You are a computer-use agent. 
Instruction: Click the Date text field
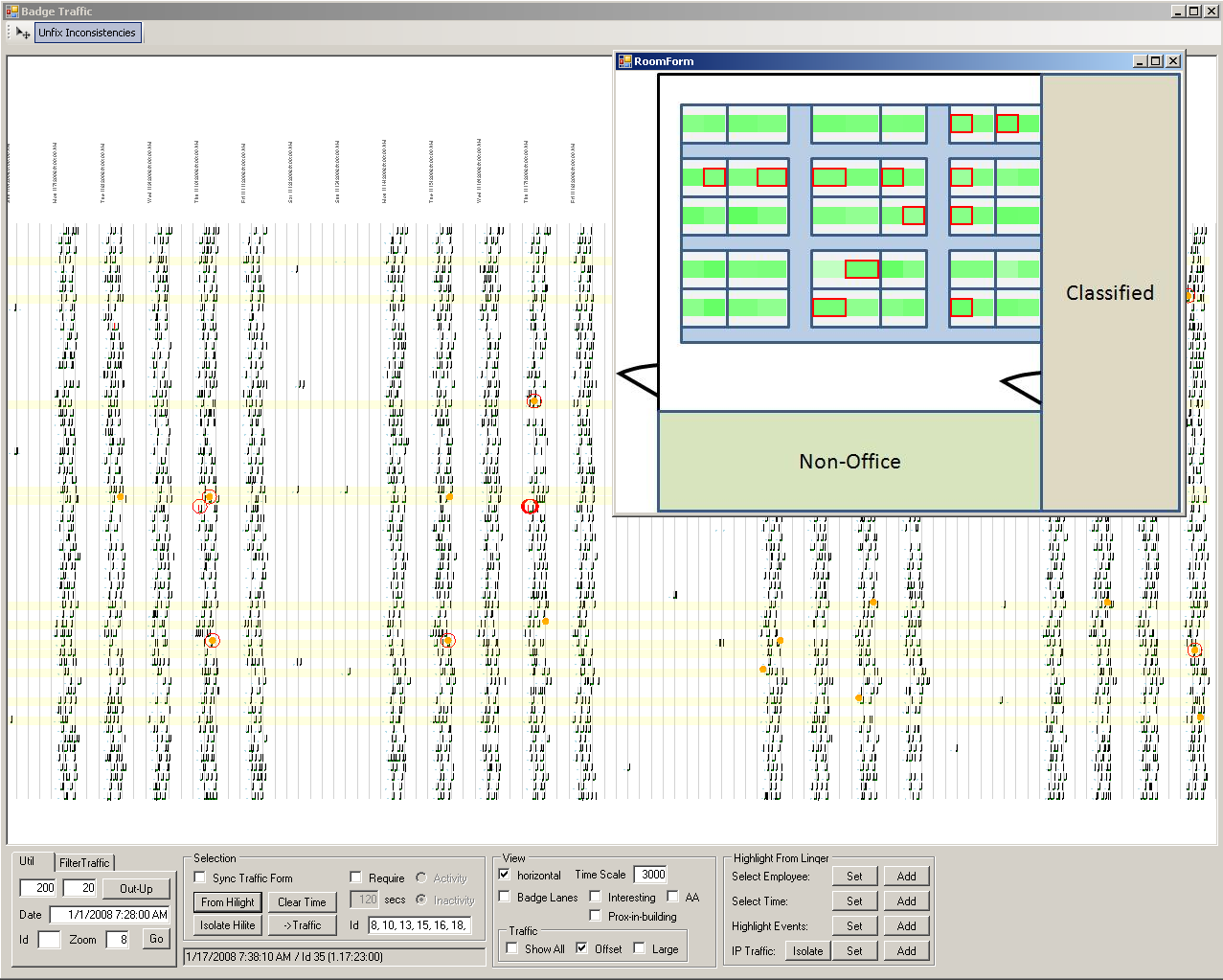[110, 915]
